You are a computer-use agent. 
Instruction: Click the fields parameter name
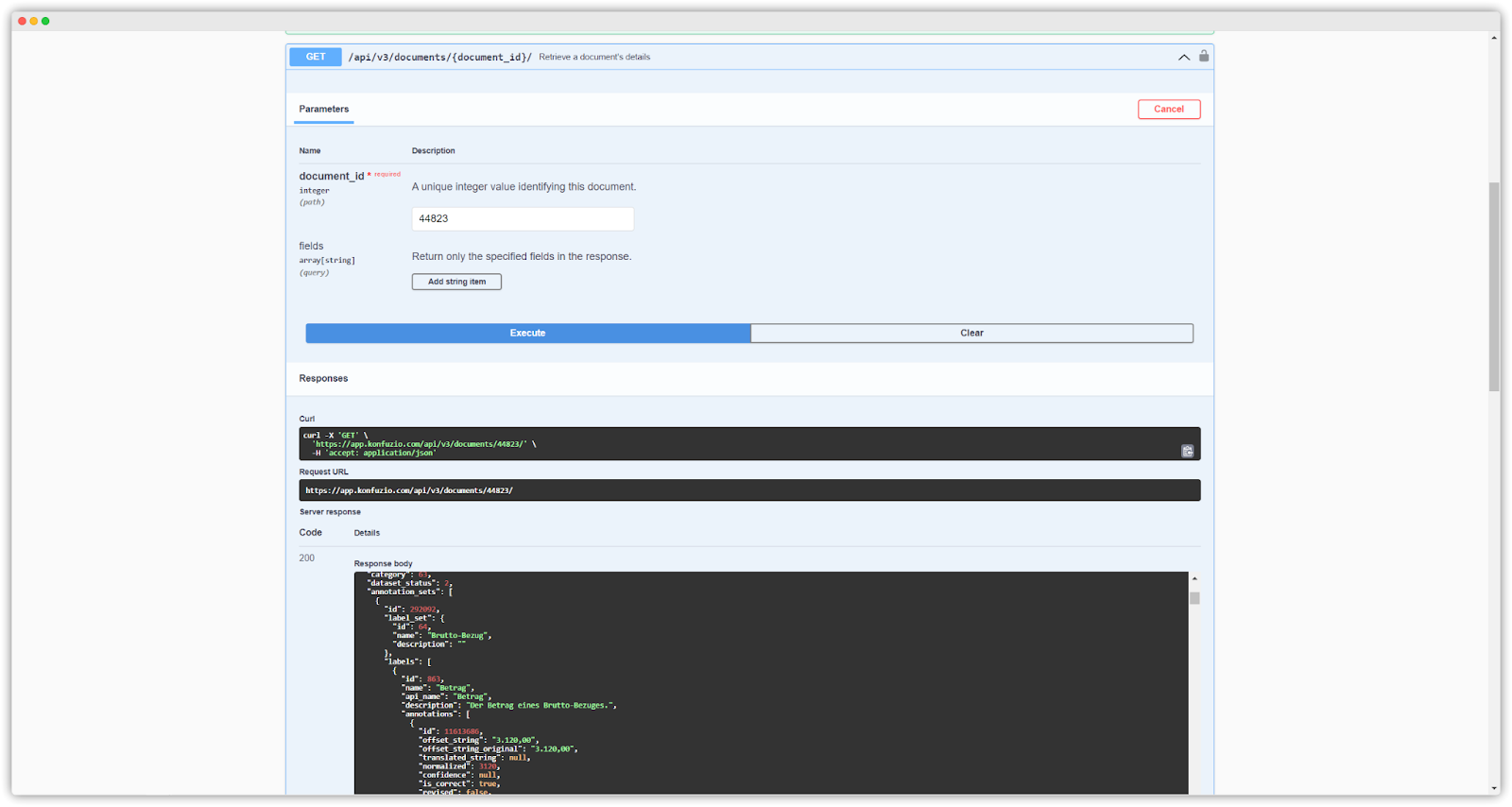pos(311,246)
